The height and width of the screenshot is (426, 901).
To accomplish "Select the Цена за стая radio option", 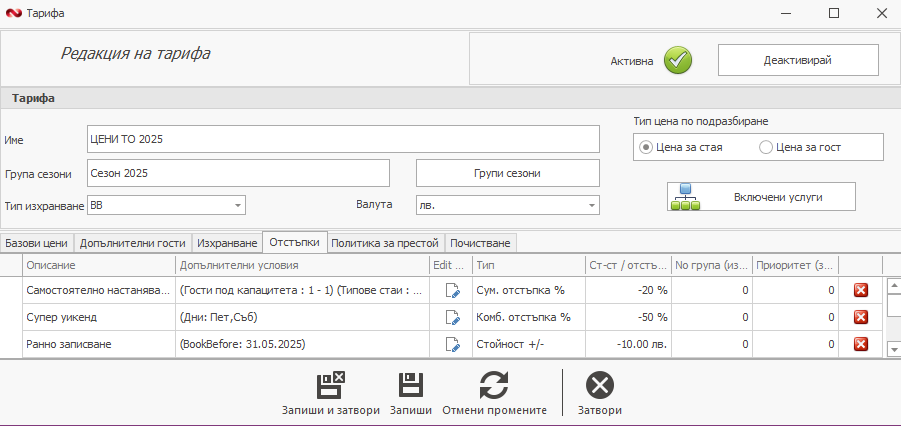I will tap(647, 147).
